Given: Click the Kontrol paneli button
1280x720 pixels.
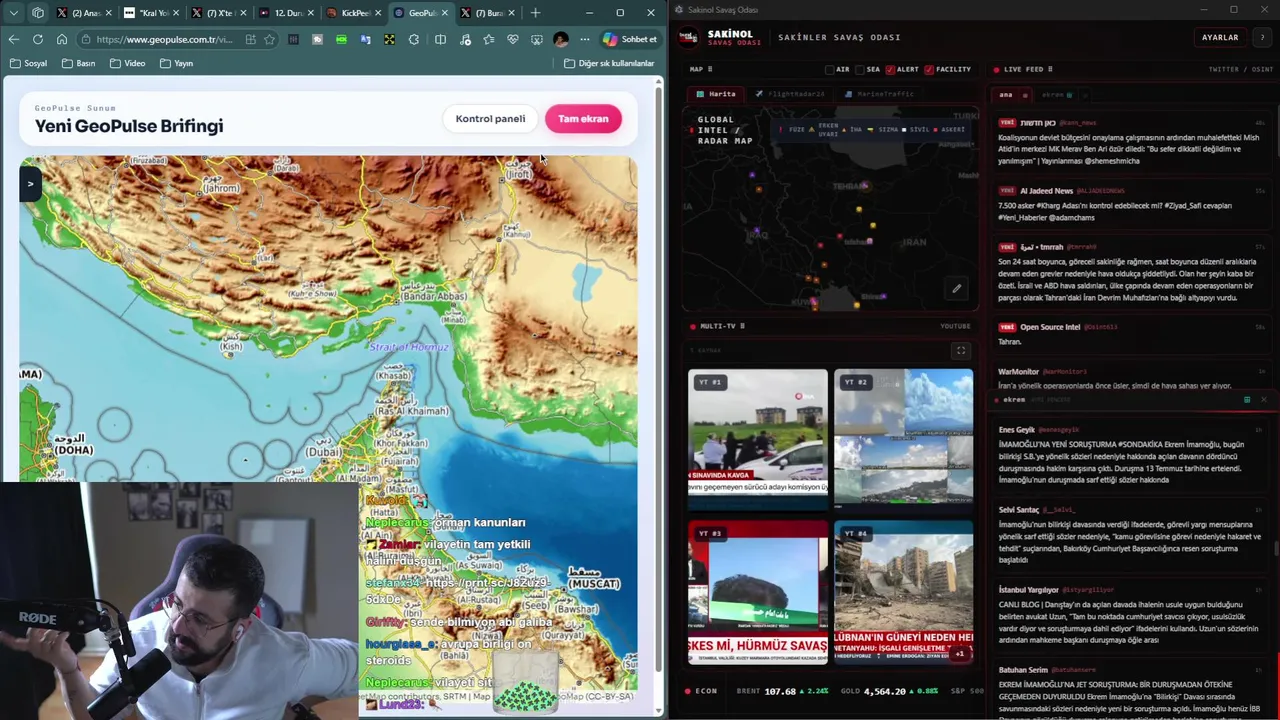Looking at the screenshot, I should click(490, 119).
